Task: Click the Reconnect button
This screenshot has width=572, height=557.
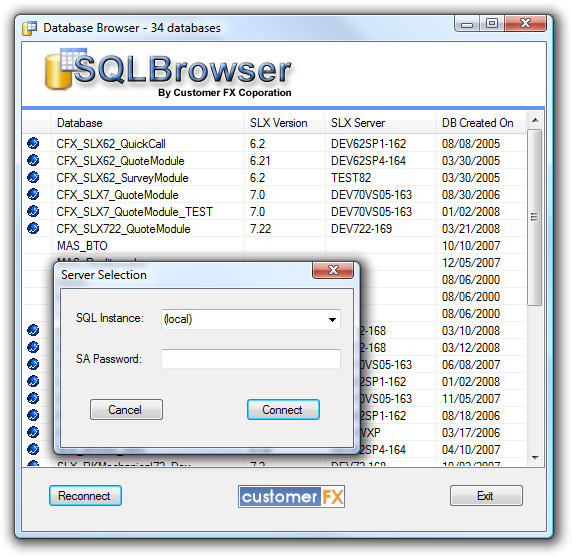Action: [x=85, y=495]
